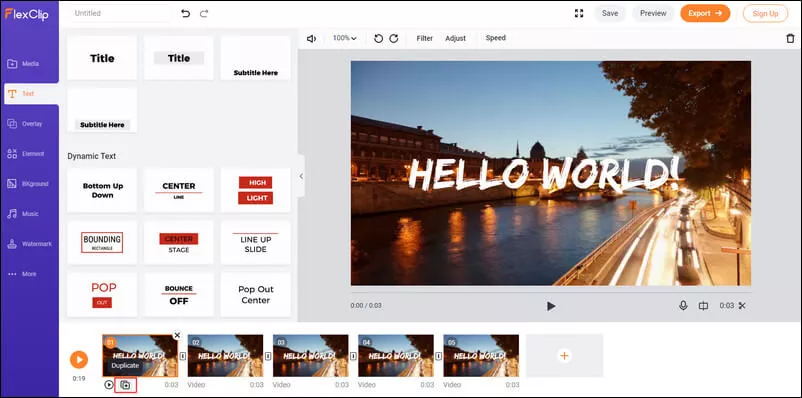
Task: Add a new storyboard with plus tile
Action: (565, 356)
